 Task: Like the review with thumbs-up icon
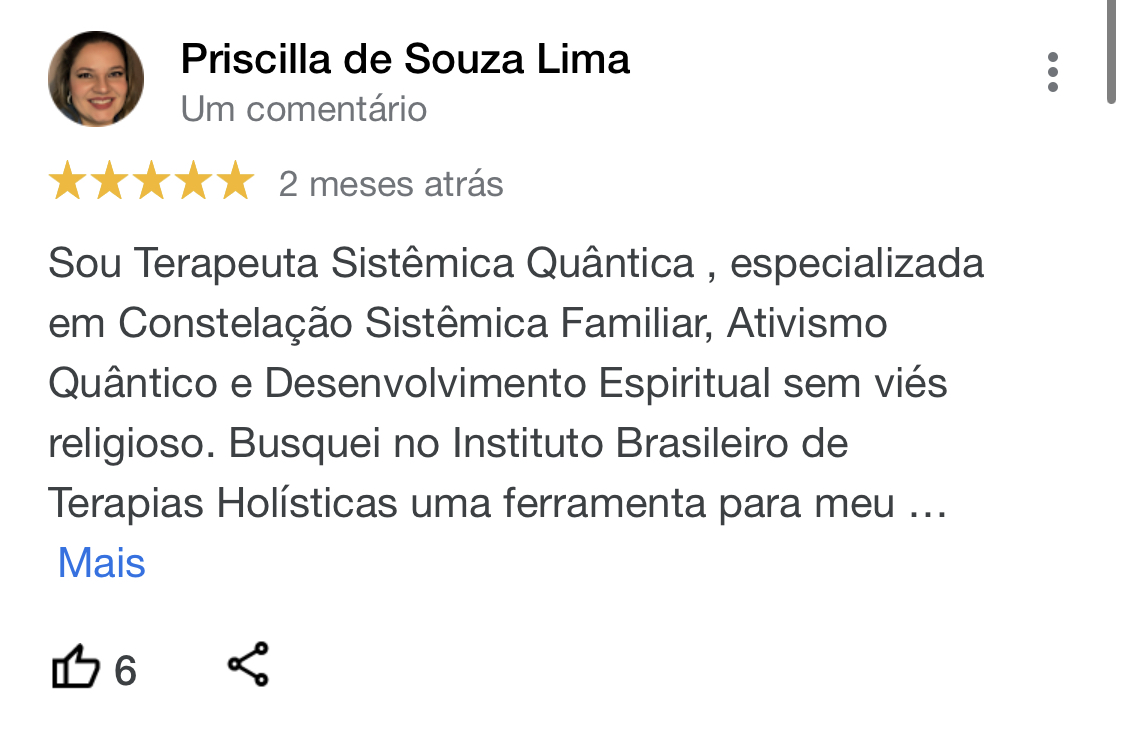pos(76,668)
